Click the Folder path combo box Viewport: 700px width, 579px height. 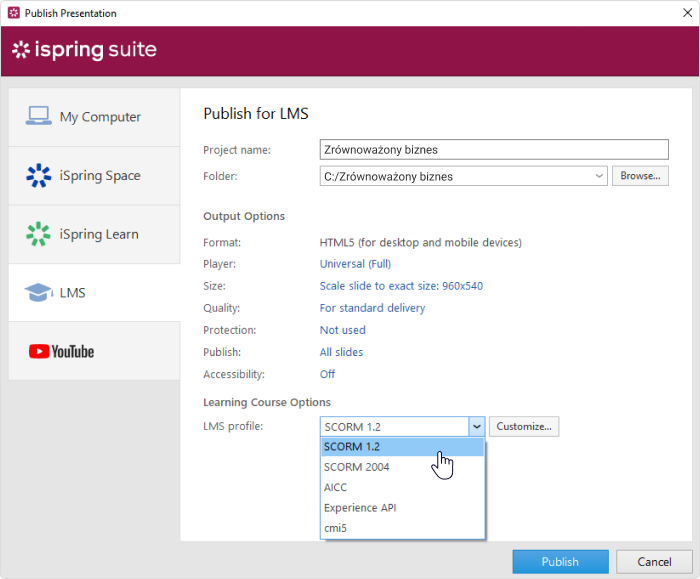pyautogui.click(x=463, y=176)
